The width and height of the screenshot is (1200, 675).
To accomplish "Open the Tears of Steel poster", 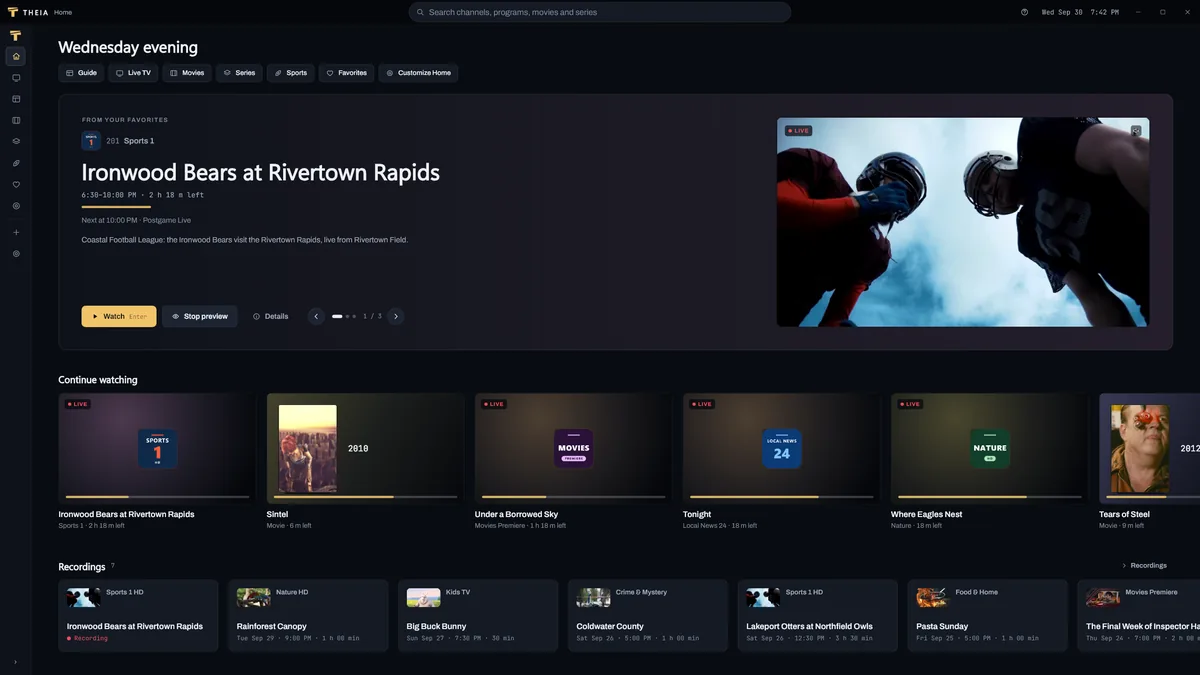I will click(x=1140, y=448).
